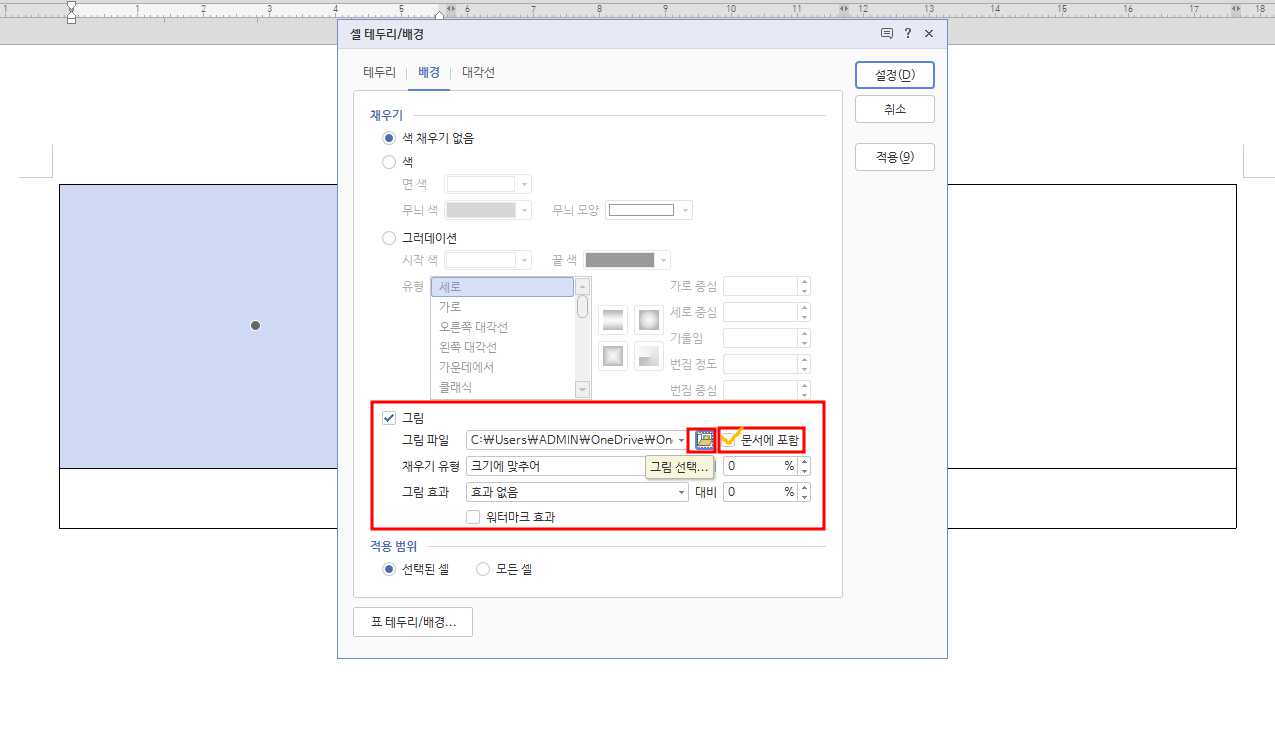This screenshot has width=1275, height=730.
Task: Select 모든 셀 scope radio
Action: (x=483, y=569)
